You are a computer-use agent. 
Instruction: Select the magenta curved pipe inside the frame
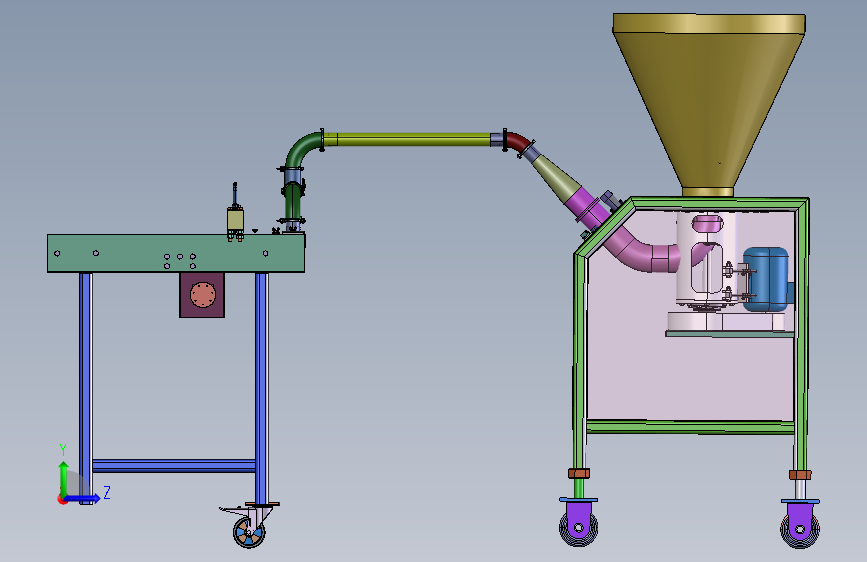tap(641, 250)
